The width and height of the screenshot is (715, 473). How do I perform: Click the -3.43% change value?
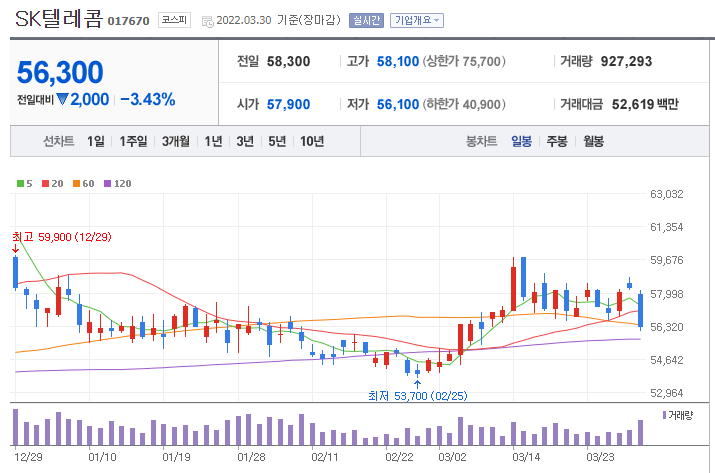148,99
